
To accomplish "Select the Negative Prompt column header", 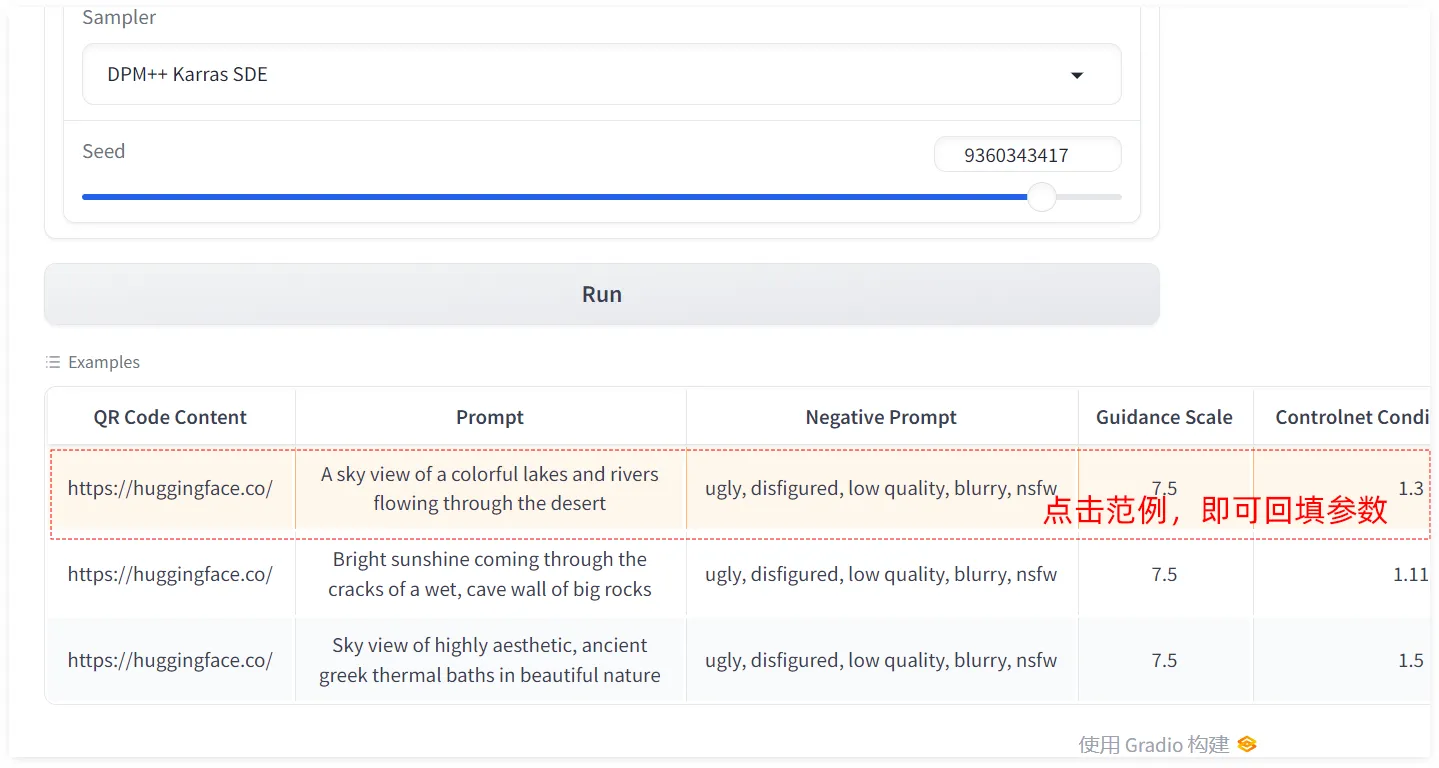I will tap(881, 417).
